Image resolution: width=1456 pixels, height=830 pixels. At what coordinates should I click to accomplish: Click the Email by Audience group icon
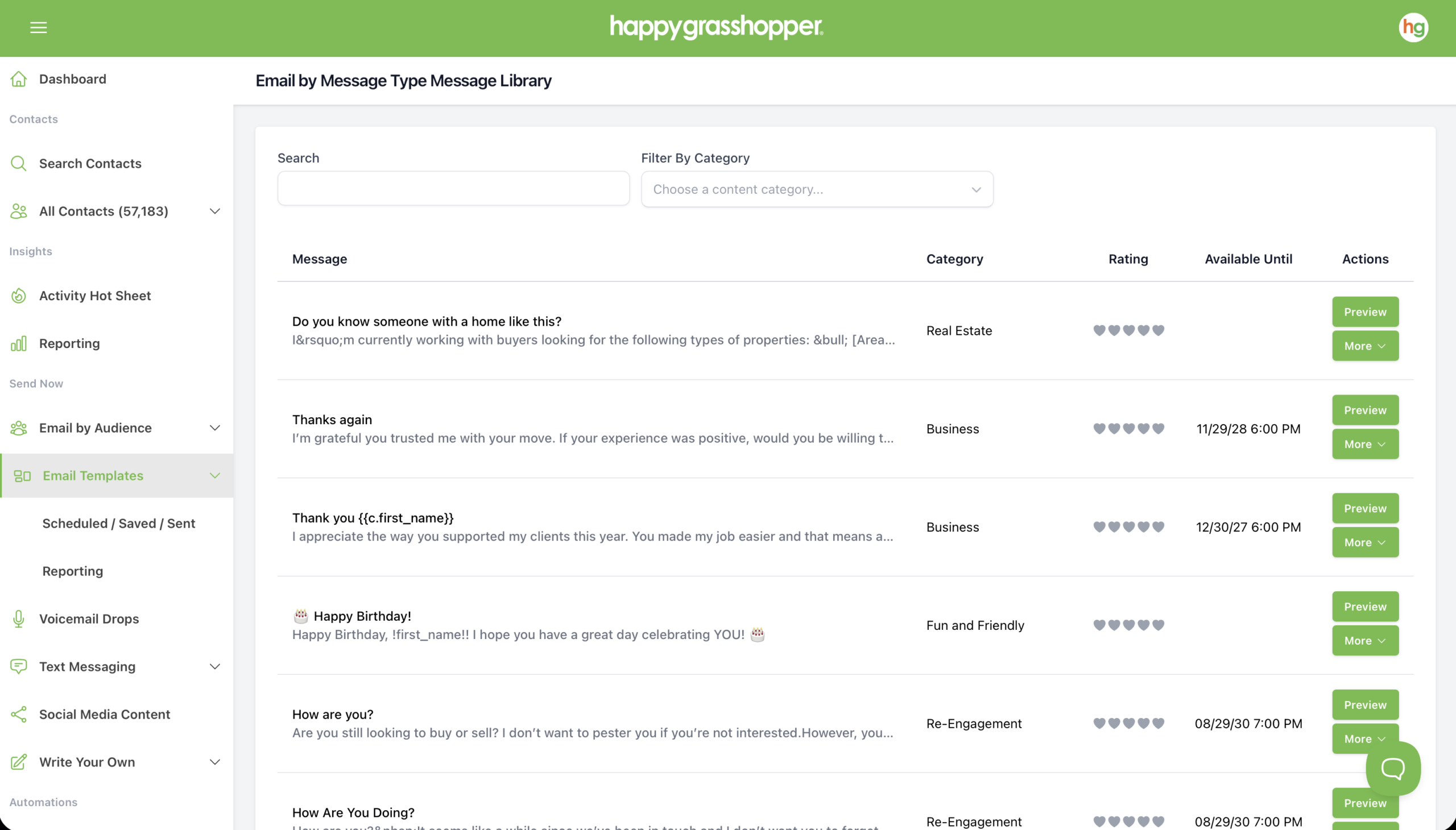coord(19,428)
